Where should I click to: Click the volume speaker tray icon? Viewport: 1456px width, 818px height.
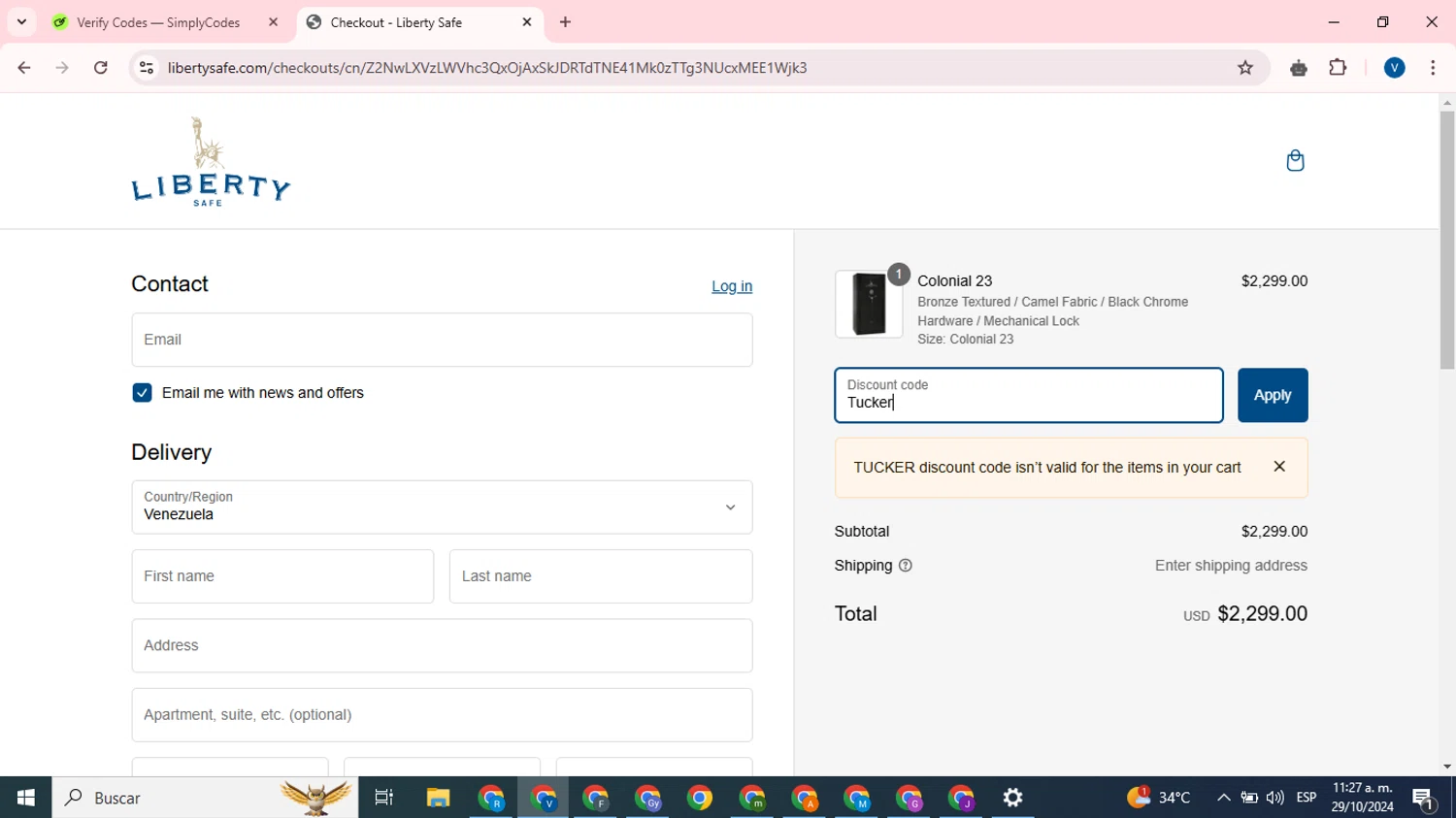tap(1275, 798)
